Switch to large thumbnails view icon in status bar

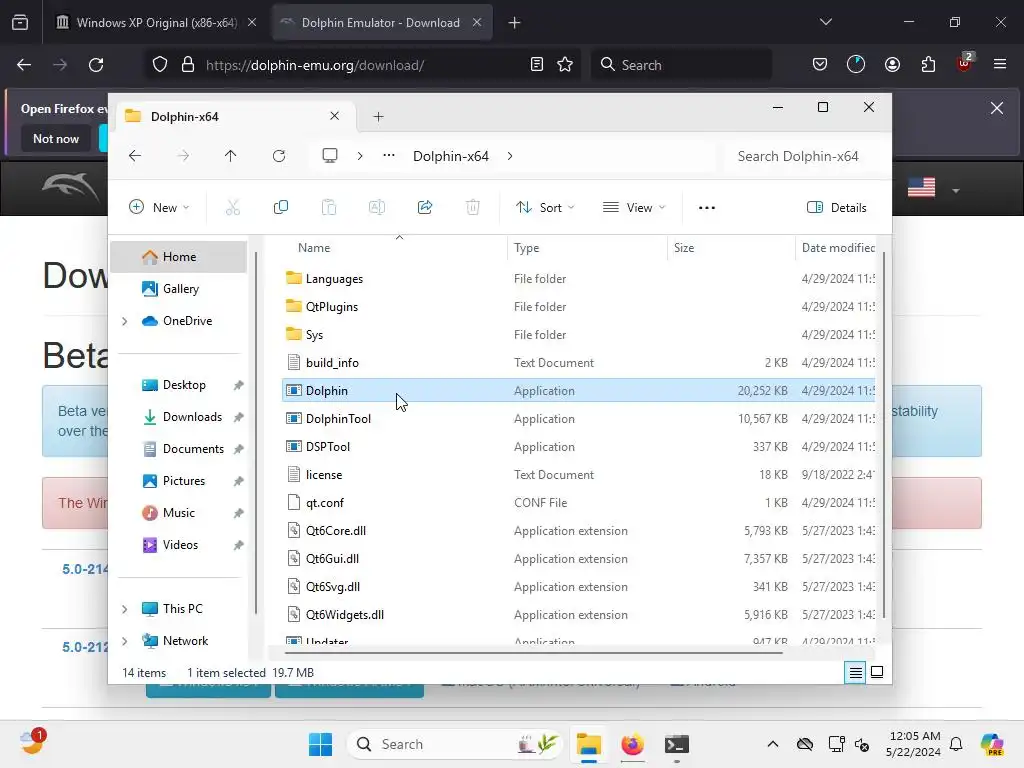[x=877, y=672]
